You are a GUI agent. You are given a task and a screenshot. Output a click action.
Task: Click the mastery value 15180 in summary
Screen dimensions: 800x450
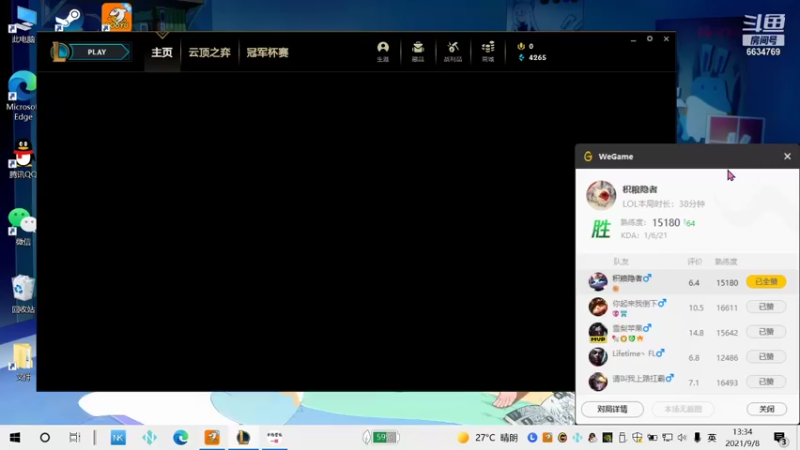pyautogui.click(x=666, y=223)
